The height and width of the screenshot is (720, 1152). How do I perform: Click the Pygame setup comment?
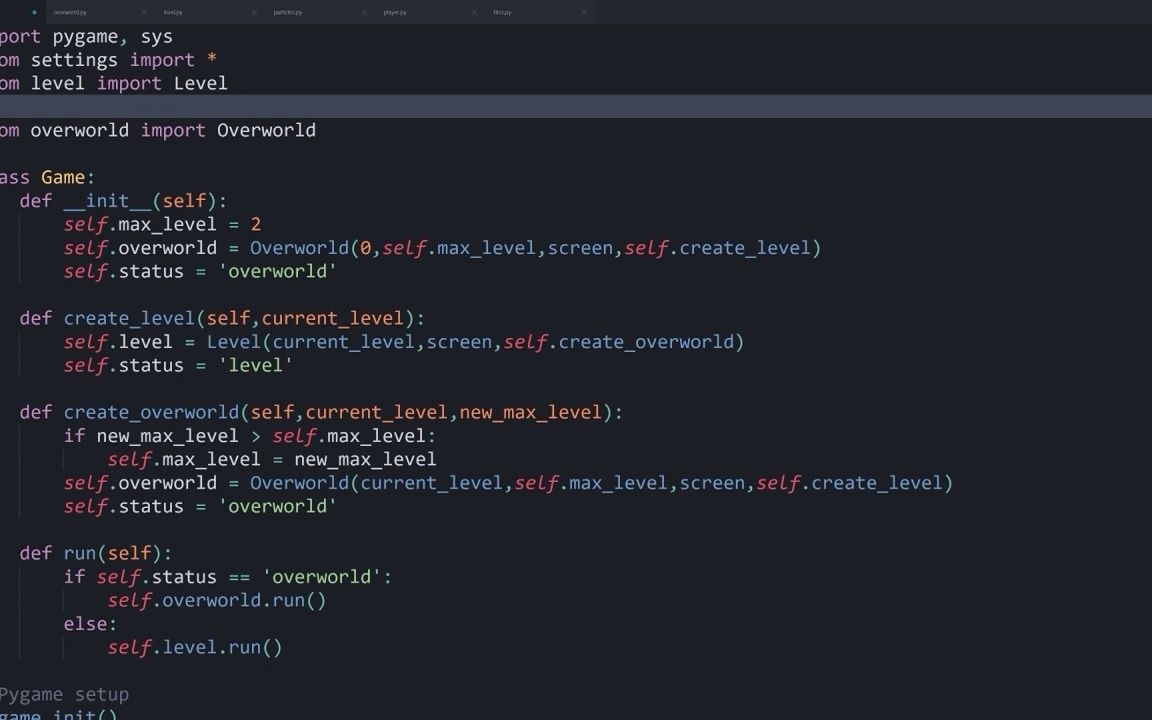[x=64, y=693]
